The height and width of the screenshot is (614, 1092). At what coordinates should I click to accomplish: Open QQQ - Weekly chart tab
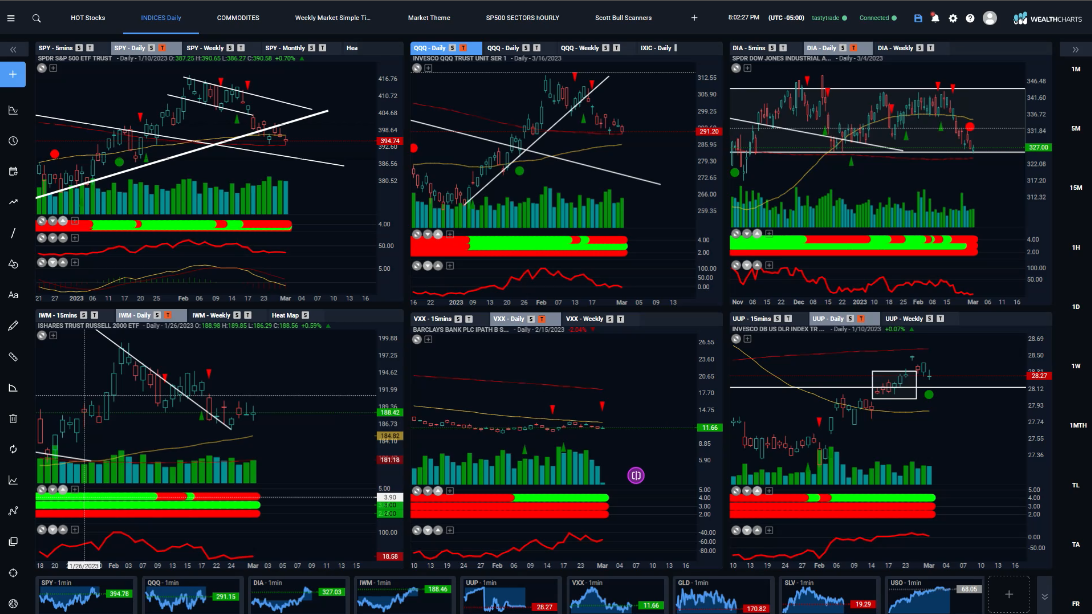click(579, 48)
